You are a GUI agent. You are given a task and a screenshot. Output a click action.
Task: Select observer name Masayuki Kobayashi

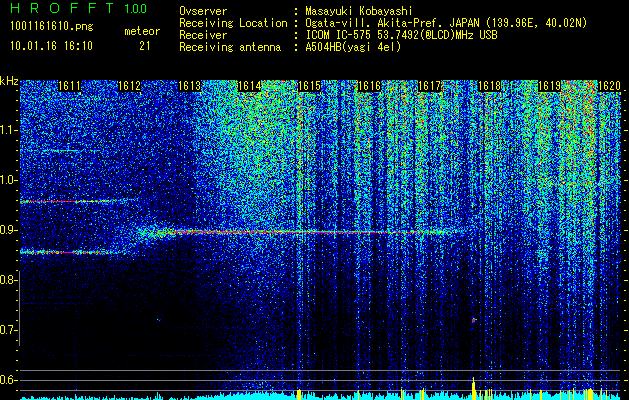[359, 11]
